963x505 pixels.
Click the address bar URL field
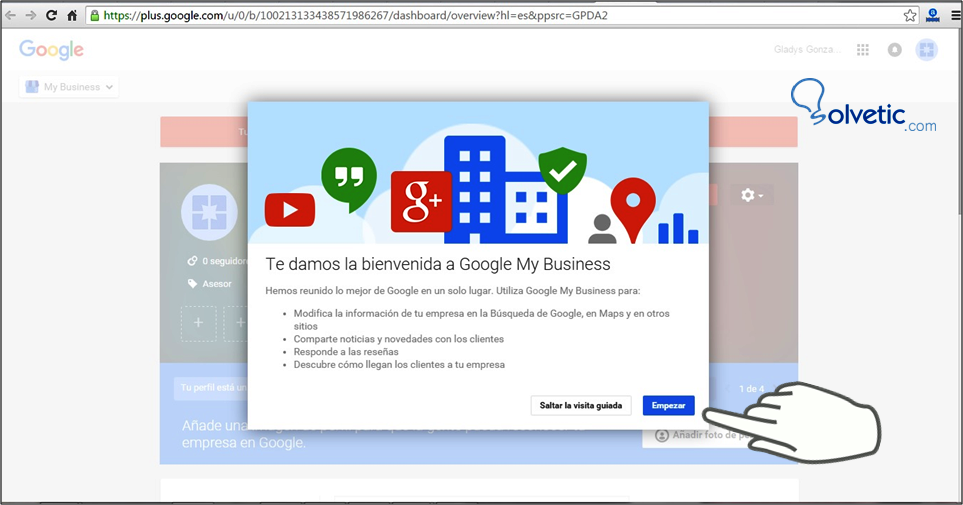pos(502,15)
